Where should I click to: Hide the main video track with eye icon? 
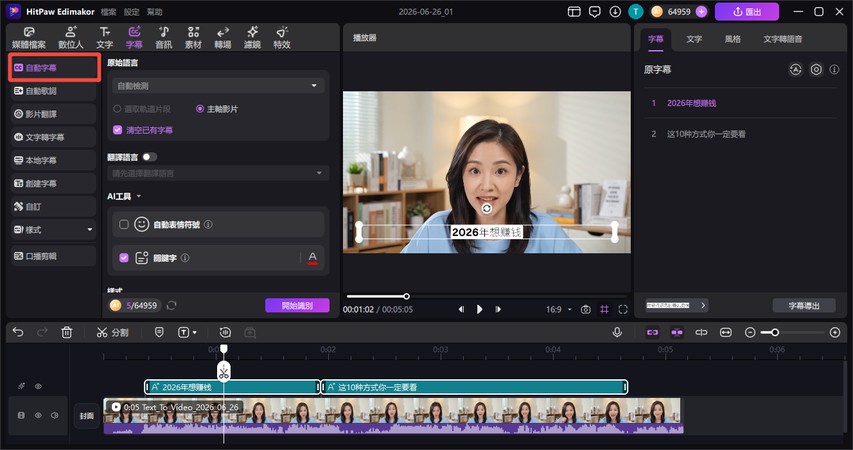tap(38, 415)
